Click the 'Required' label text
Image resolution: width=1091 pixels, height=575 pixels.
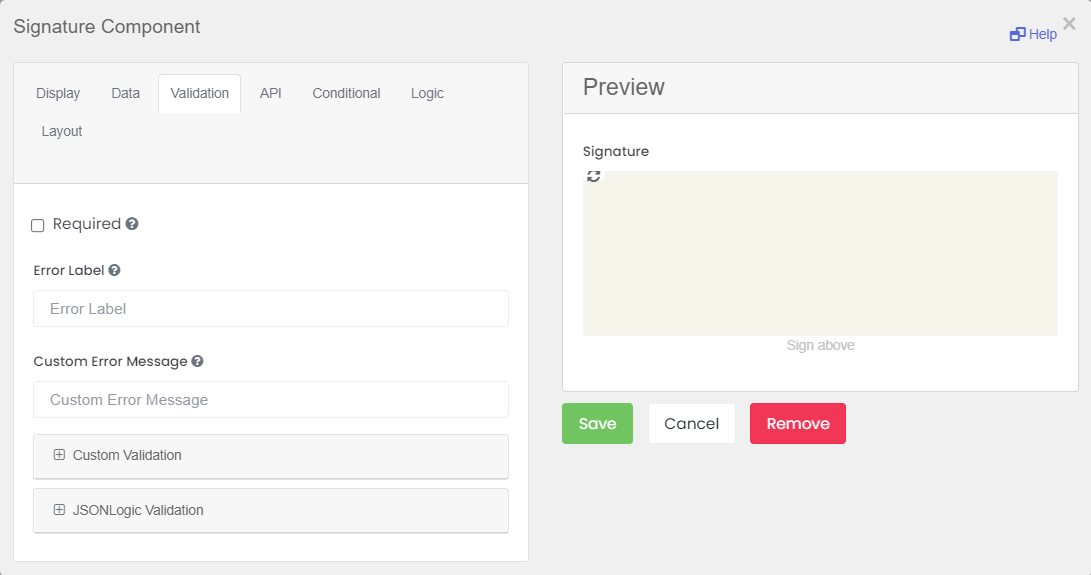pyautogui.click(x=87, y=223)
